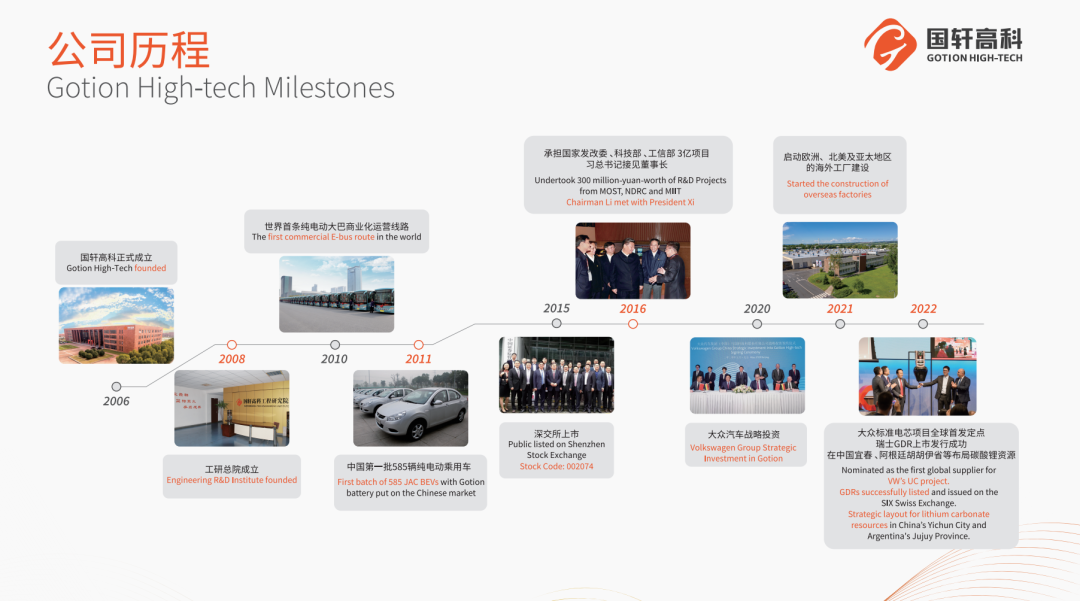
Task: Click the year label '2016'
Action: [x=633, y=309]
